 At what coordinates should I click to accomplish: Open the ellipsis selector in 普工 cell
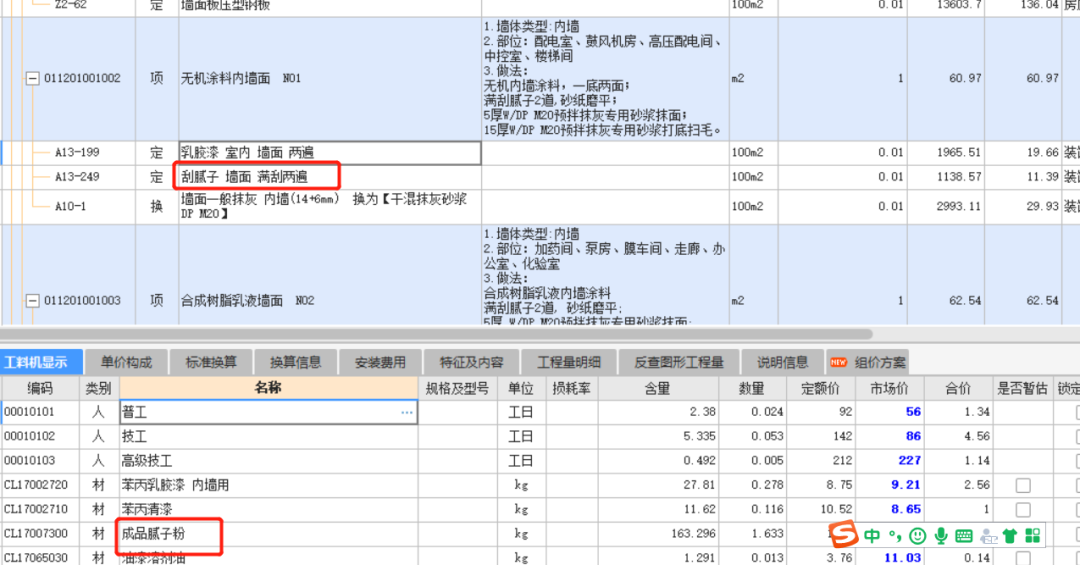click(x=407, y=412)
